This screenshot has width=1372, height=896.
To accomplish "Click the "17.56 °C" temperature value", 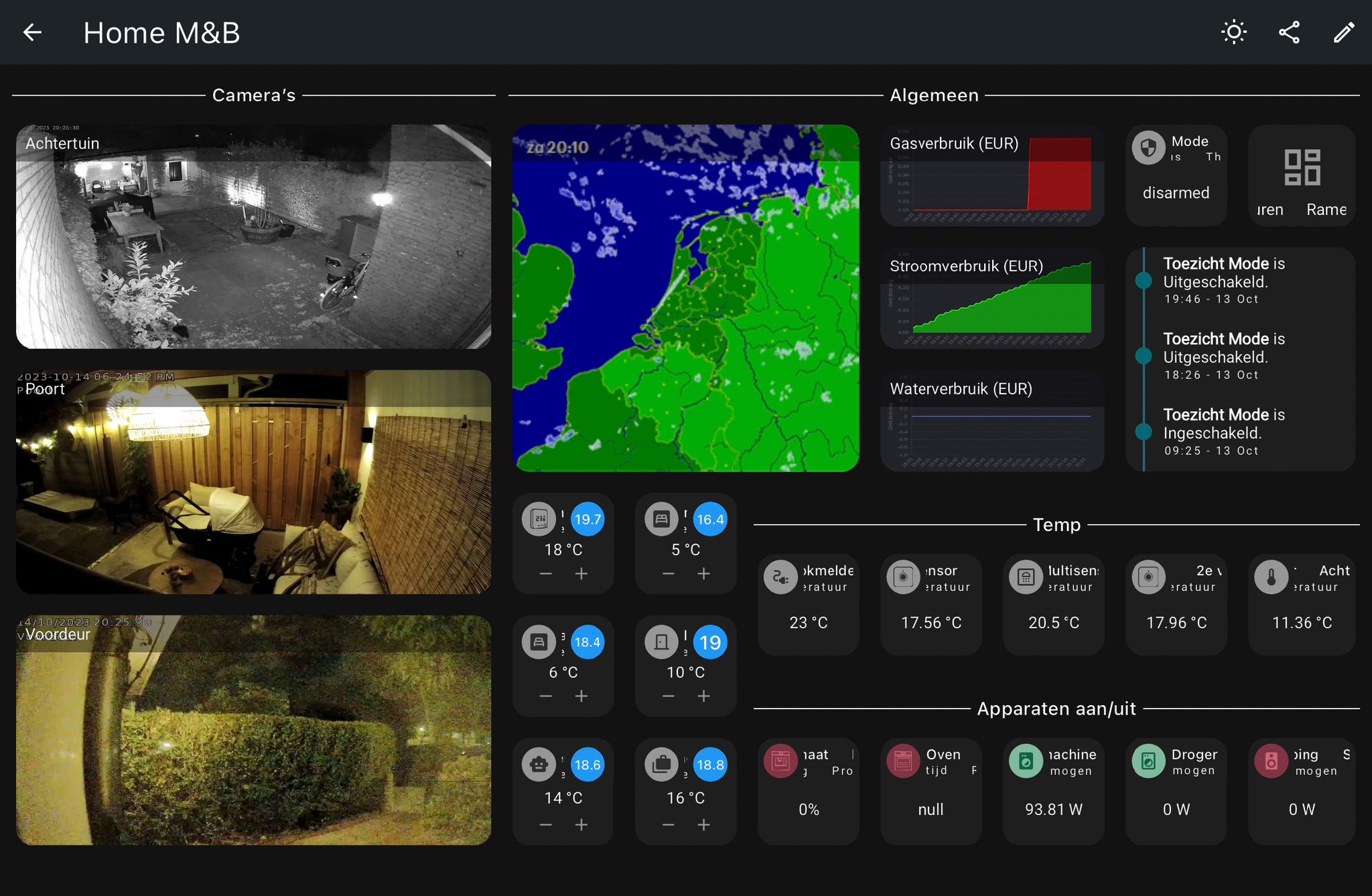I will coord(931,623).
